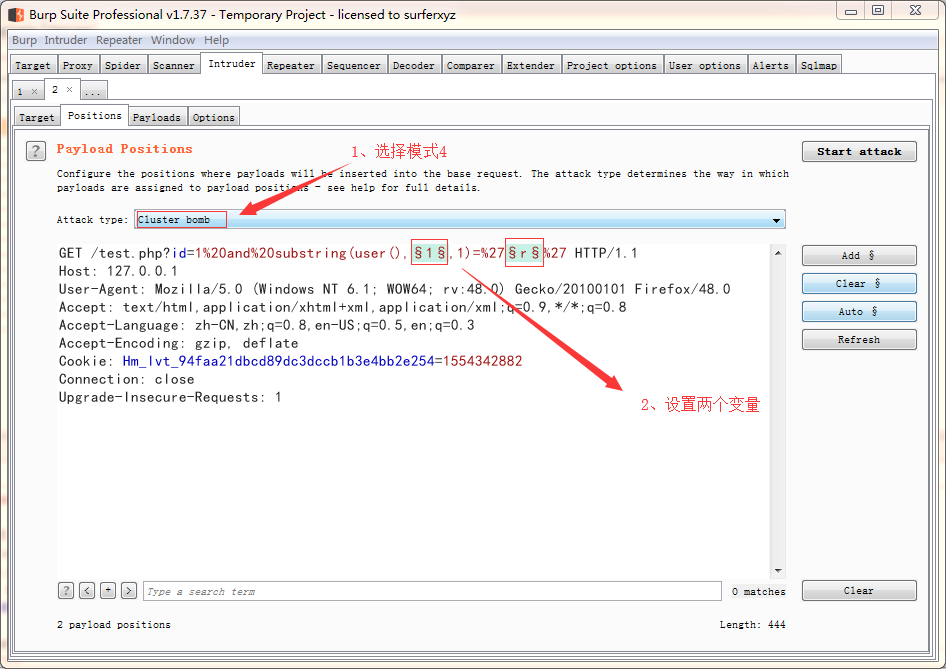Screen dimensions: 946x669
Task: Switch to the Sqlmap tab
Action: (819, 65)
